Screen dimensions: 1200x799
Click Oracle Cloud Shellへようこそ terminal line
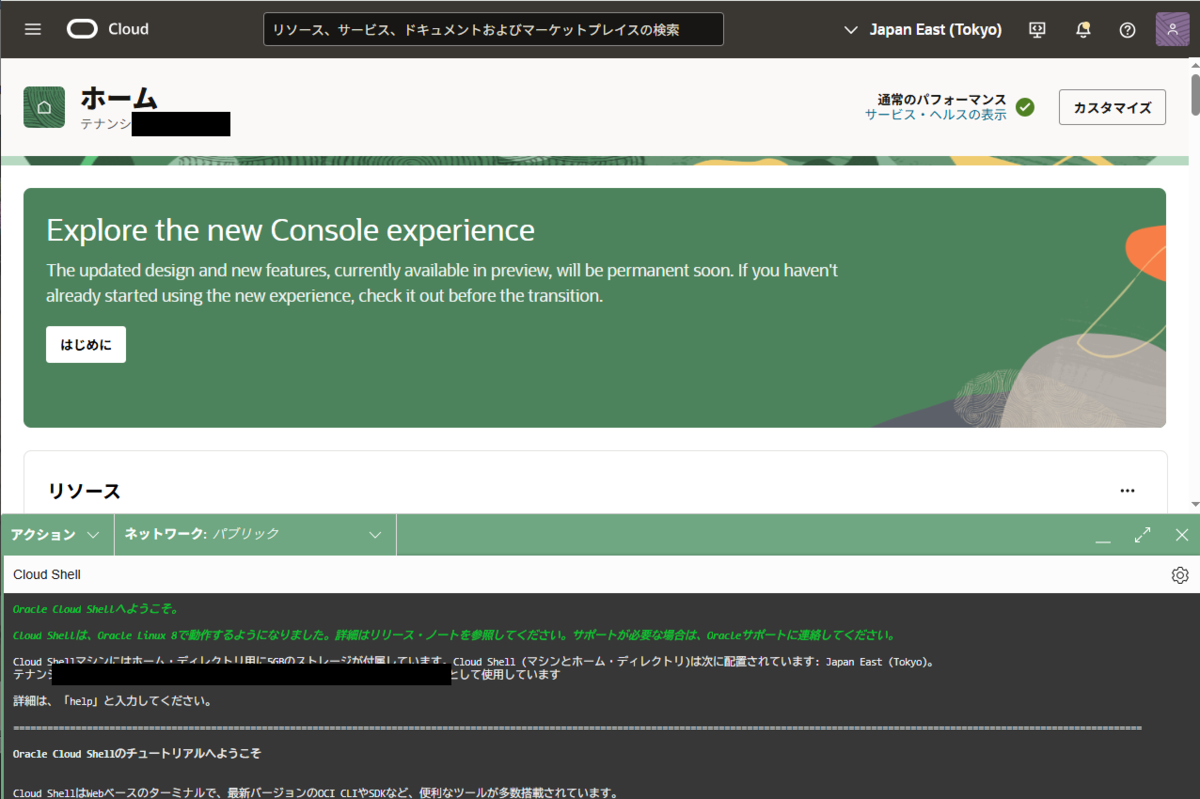click(x=95, y=609)
